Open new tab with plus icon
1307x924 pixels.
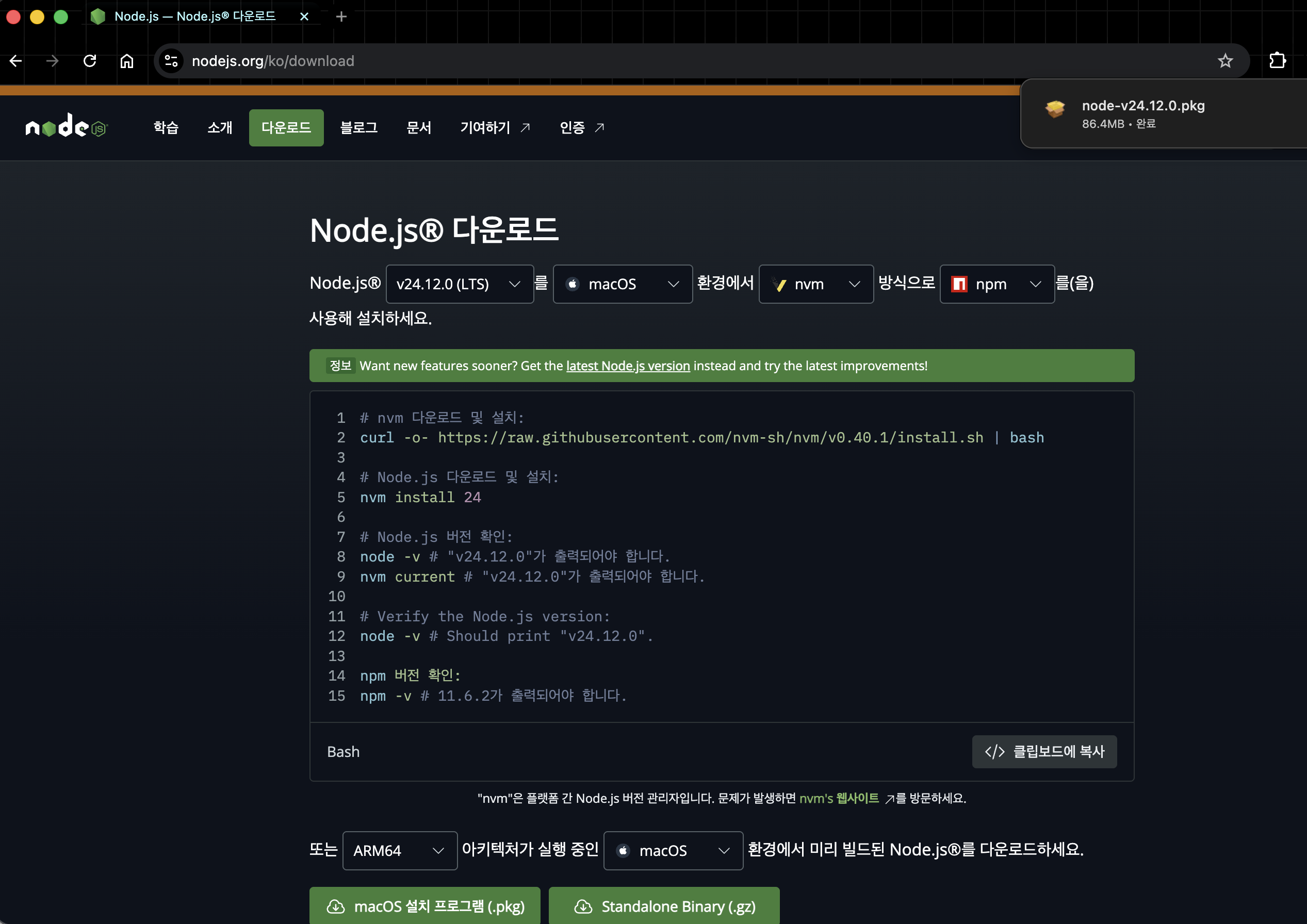[341, 16]
